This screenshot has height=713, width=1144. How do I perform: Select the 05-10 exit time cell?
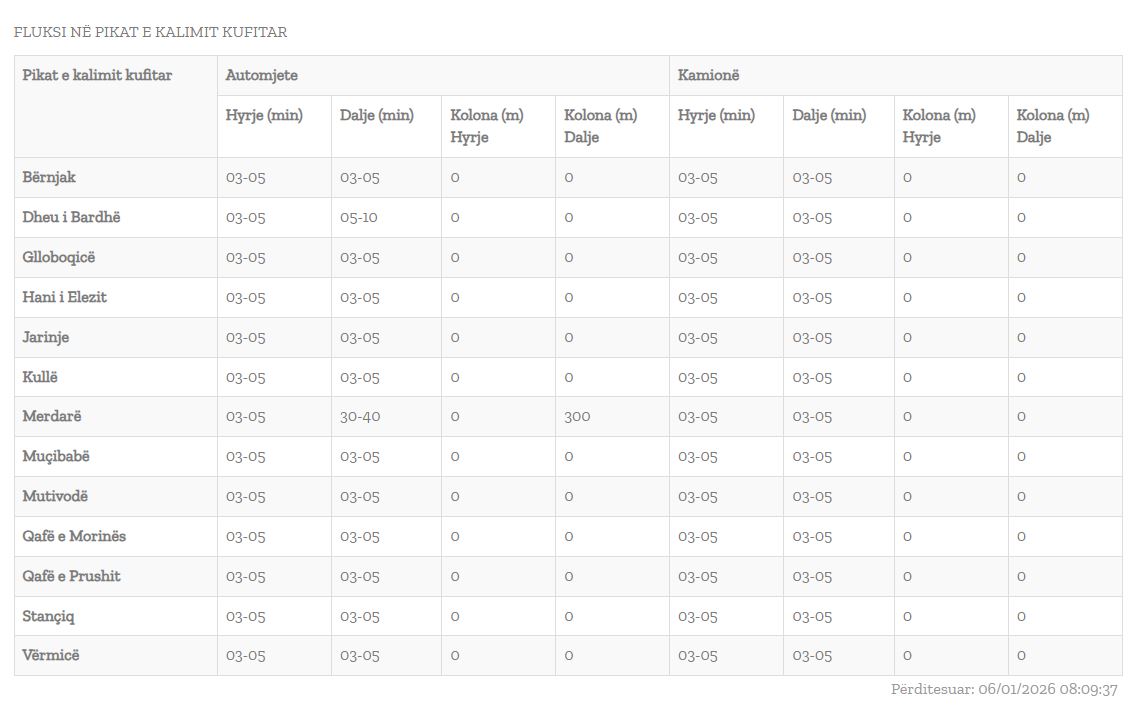point(359,217)
